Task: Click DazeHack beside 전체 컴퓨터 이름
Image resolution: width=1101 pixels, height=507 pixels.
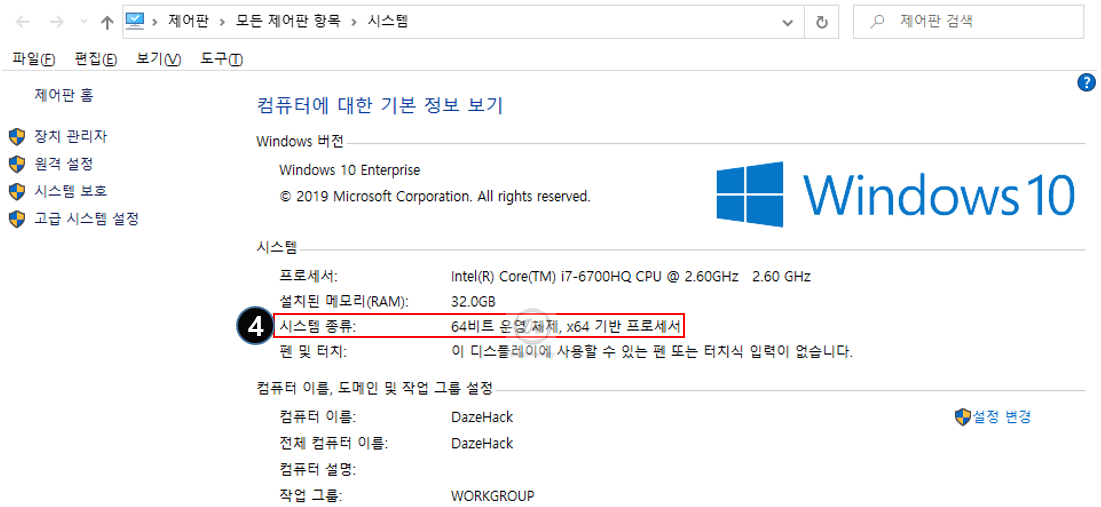Action: point(482,444)
